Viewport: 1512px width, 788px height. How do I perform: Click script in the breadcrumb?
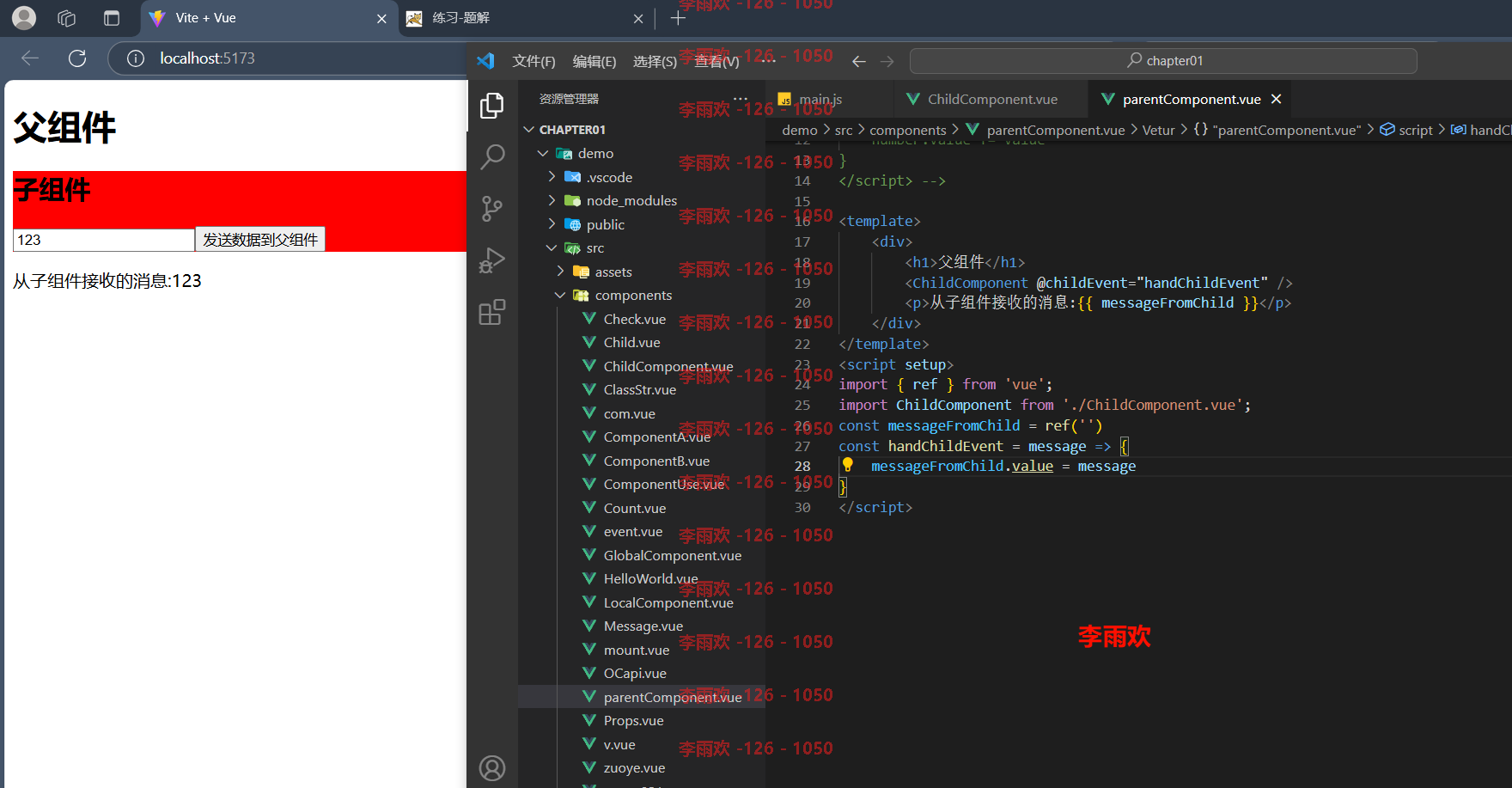1415,130
